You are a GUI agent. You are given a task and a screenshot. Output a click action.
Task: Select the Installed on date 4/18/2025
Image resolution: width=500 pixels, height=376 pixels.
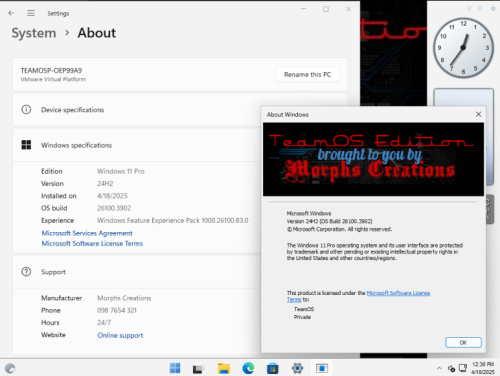click(112, 196)
